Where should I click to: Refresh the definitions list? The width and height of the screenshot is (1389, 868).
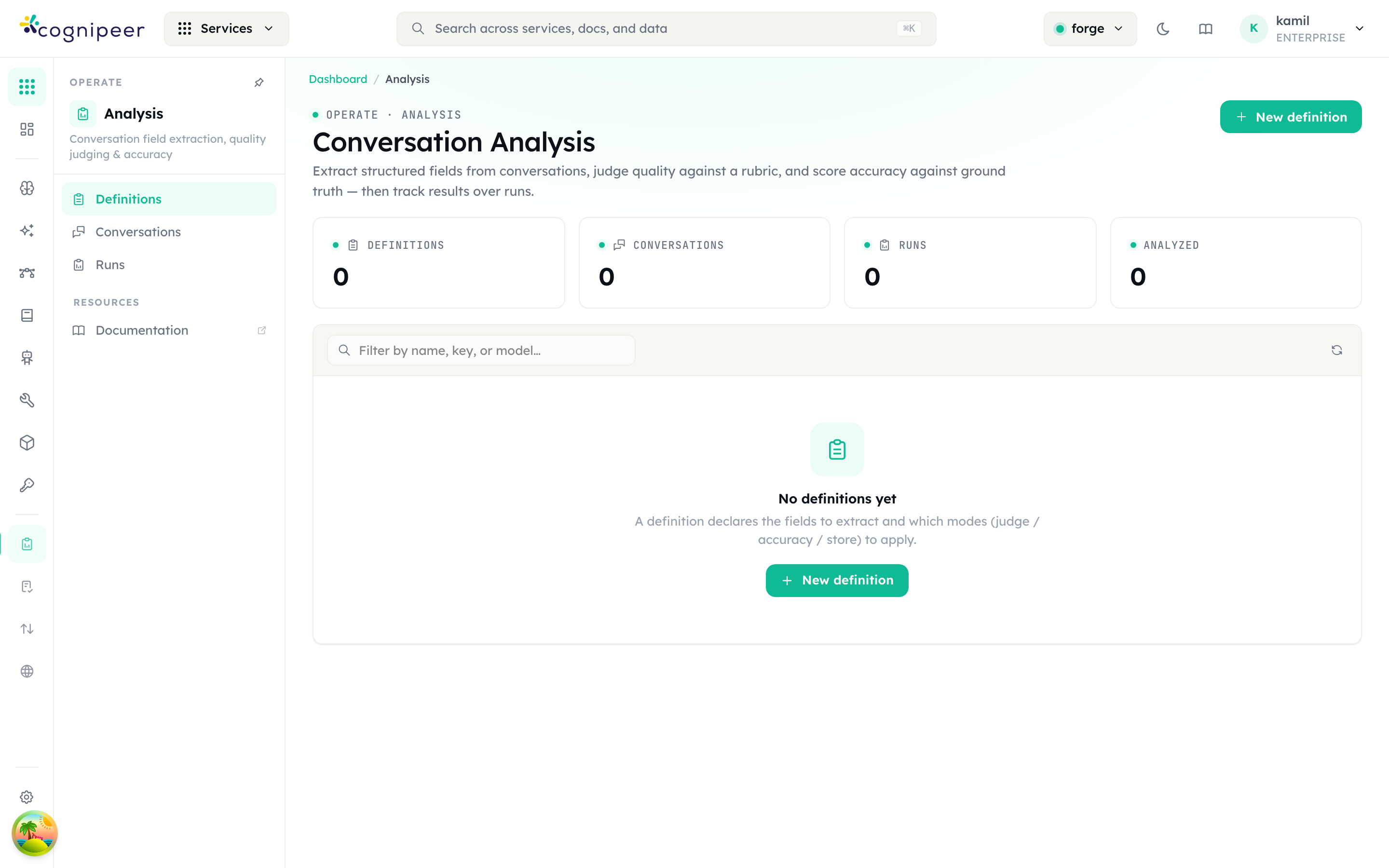pos(1336,350)
